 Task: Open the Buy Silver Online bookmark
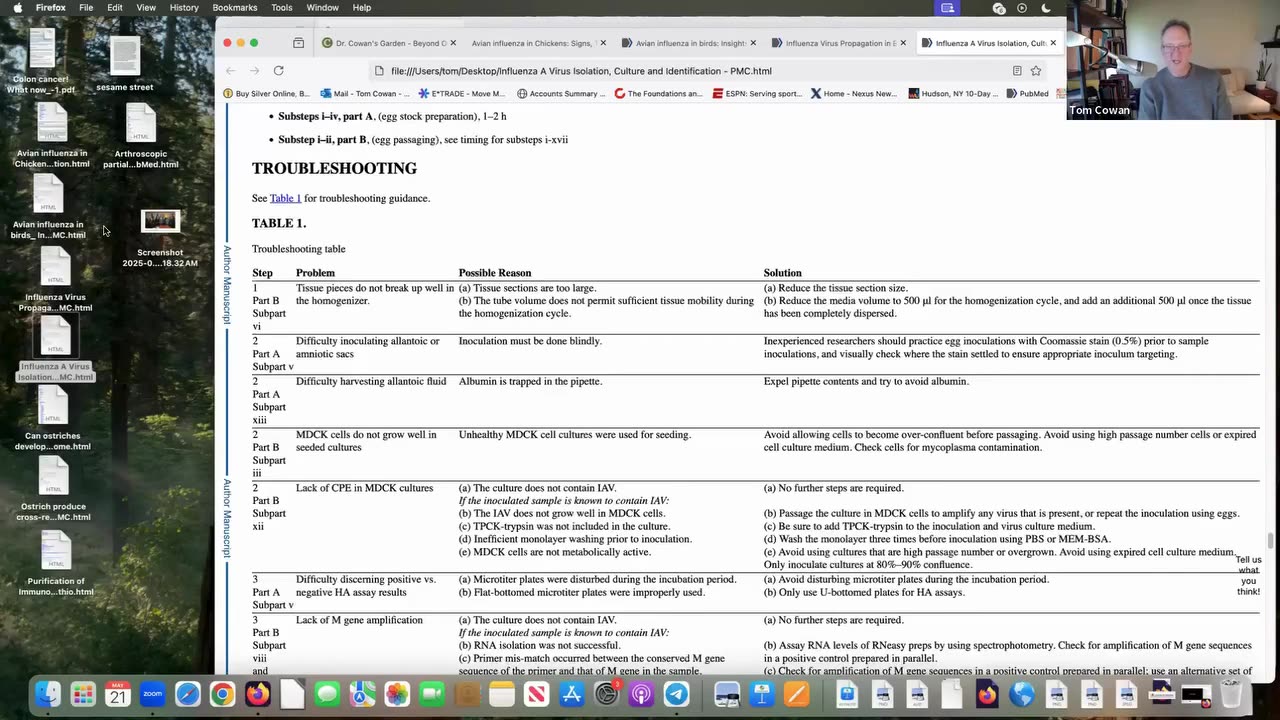pos(267,94)
